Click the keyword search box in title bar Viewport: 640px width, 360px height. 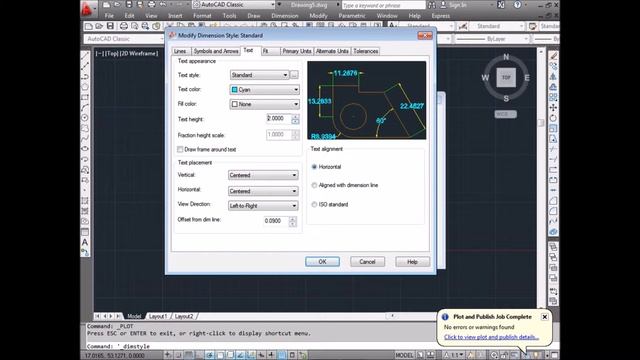383,5
